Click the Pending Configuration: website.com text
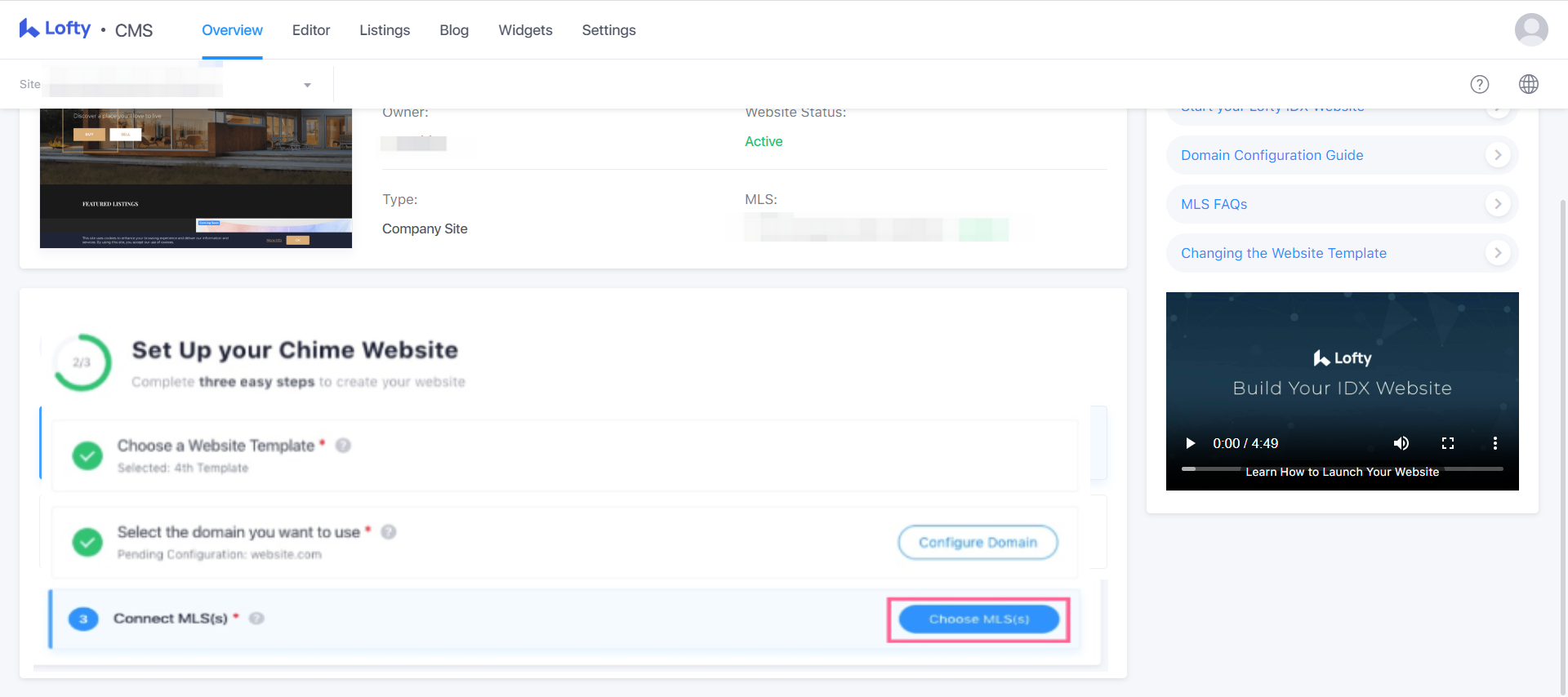This screenshot has height=697, width=1568. click(x=220, y=554)
